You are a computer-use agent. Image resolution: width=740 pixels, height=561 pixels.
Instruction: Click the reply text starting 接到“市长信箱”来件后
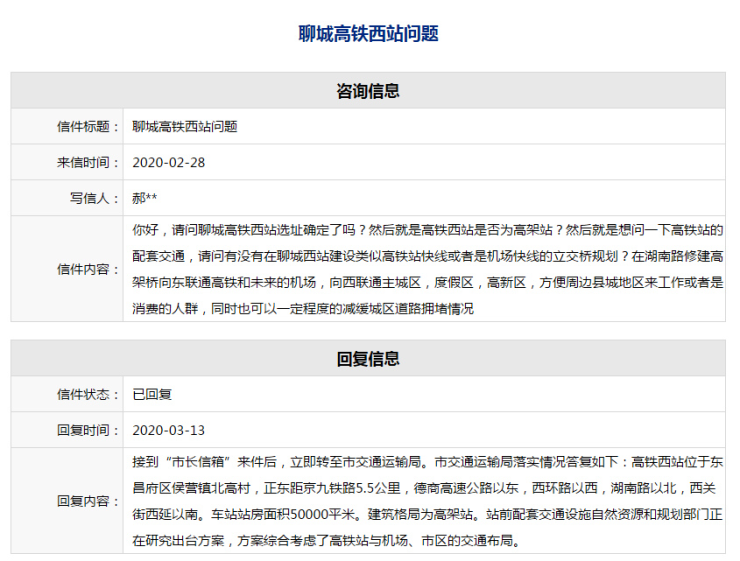click(428, 501)
